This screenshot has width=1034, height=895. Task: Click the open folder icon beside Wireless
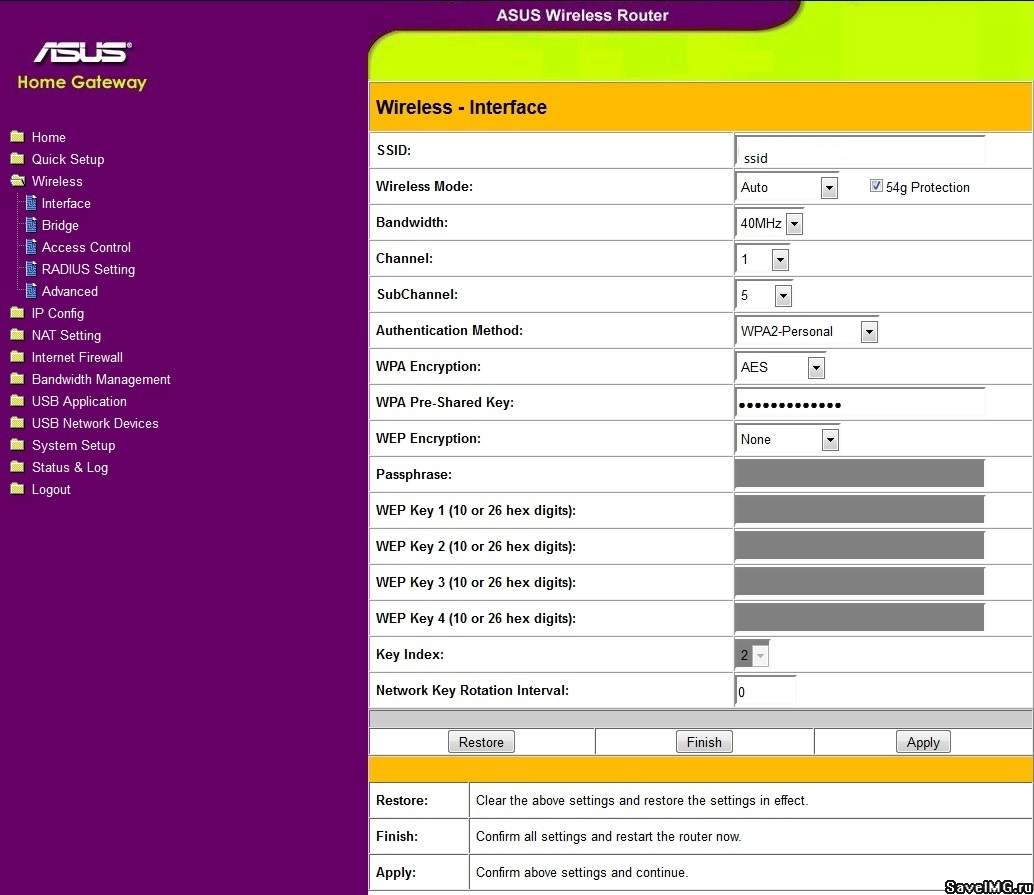17,181
